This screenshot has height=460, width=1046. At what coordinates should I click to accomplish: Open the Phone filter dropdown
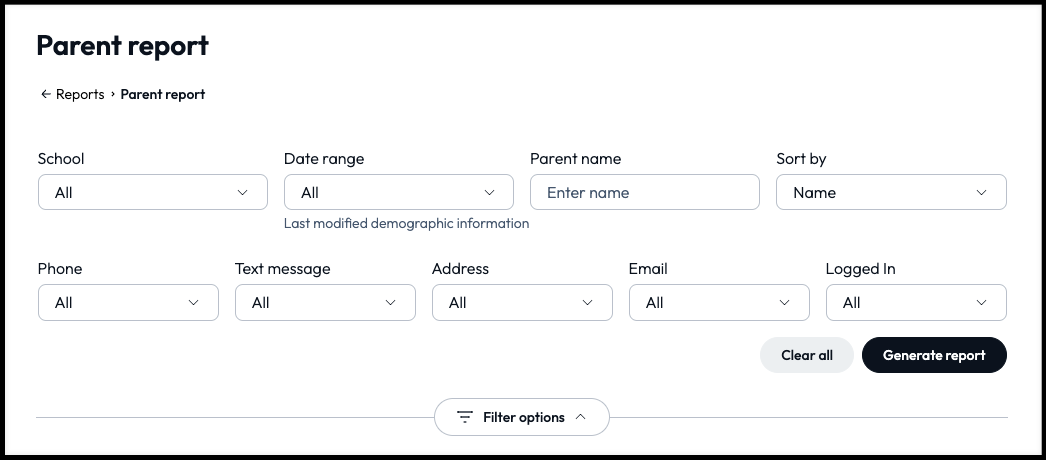127,302
